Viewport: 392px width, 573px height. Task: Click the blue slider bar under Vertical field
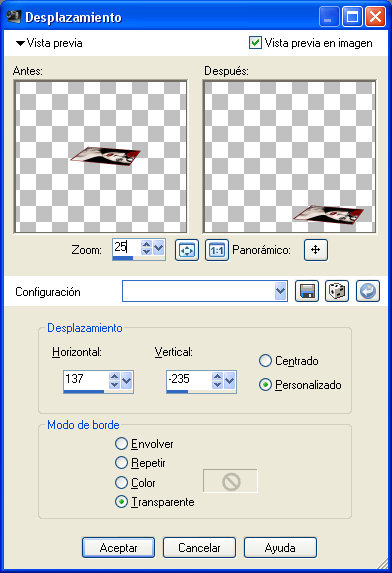click(177, 391)
